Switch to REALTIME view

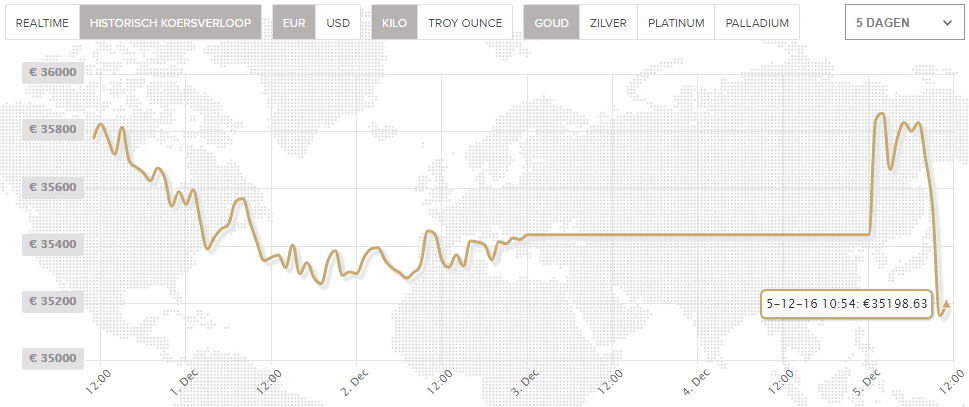tap(43, 23)
